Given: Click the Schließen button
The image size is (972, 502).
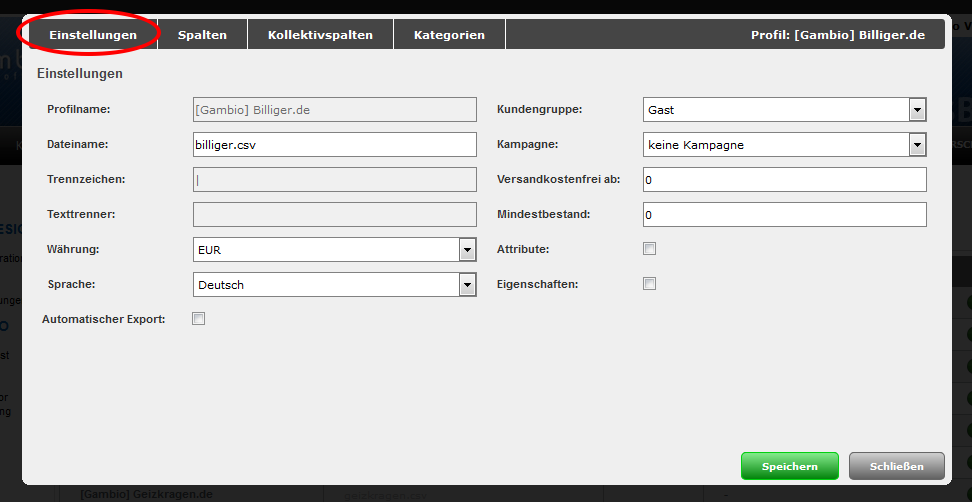Looking at the screenshot, I should click(896, 466).
